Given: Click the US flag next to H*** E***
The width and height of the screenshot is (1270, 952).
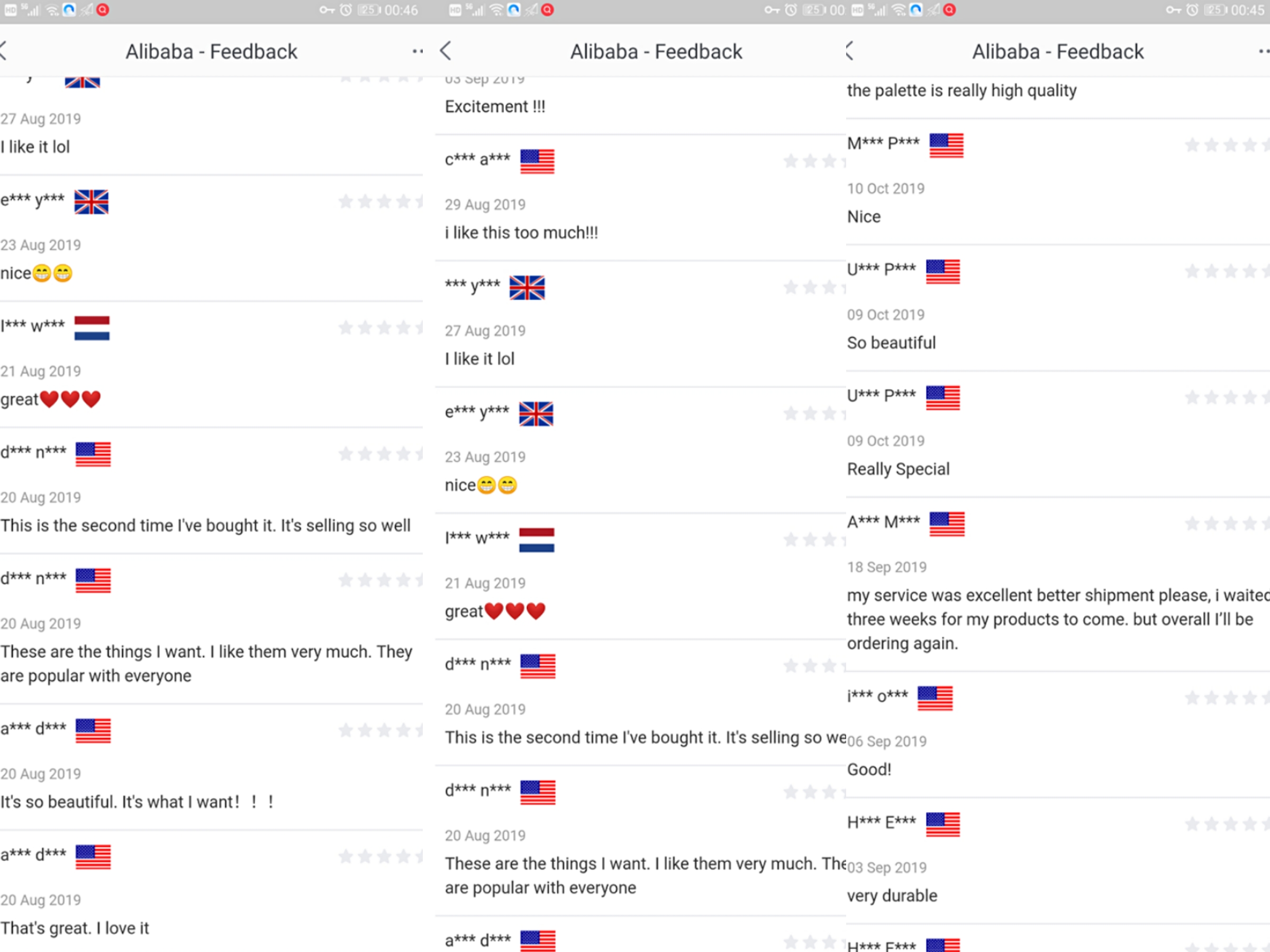Looking at the screenshot, I should [x=943, y=825].
